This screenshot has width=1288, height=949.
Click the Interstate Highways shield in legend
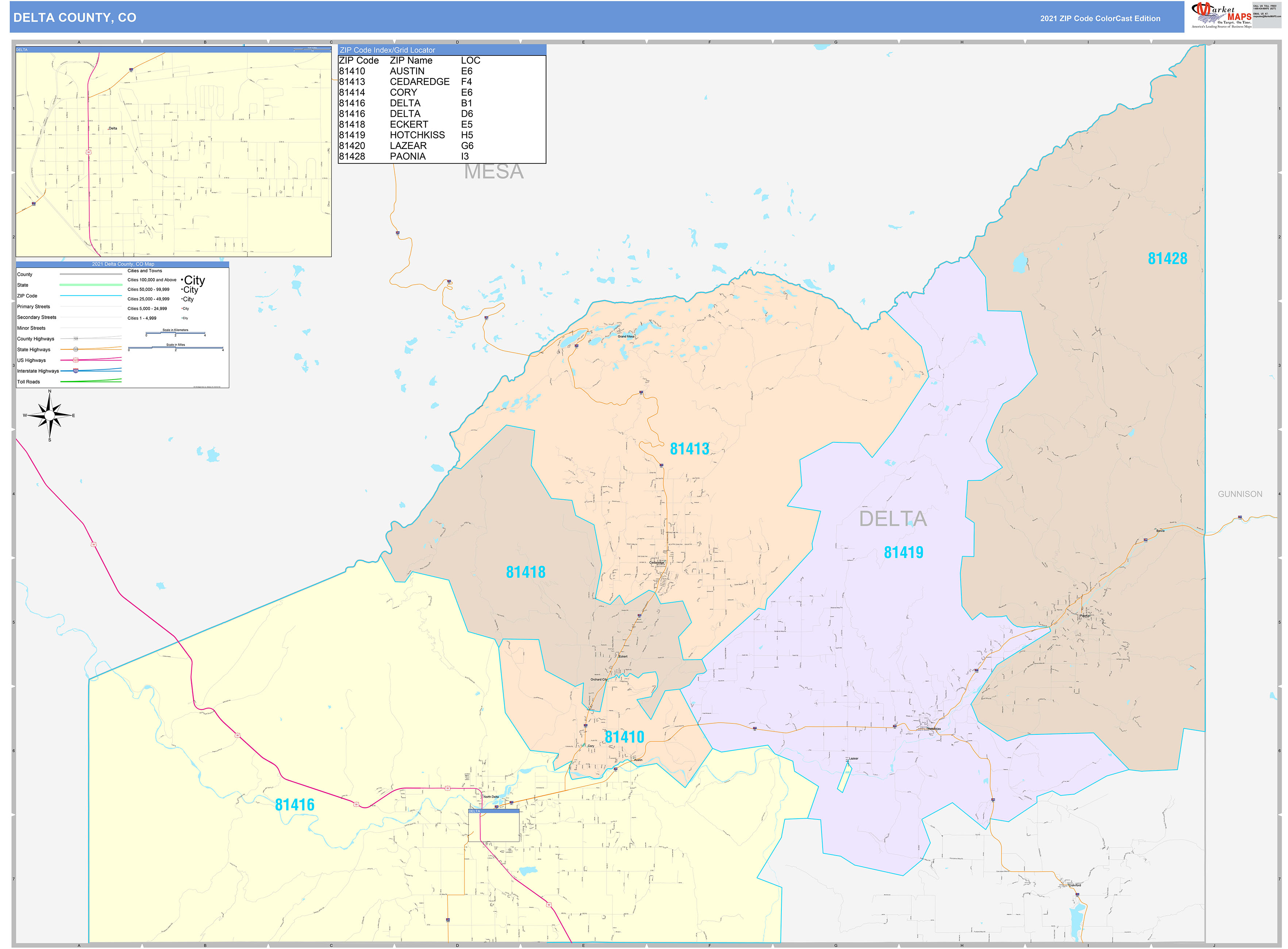coord(75,371)
